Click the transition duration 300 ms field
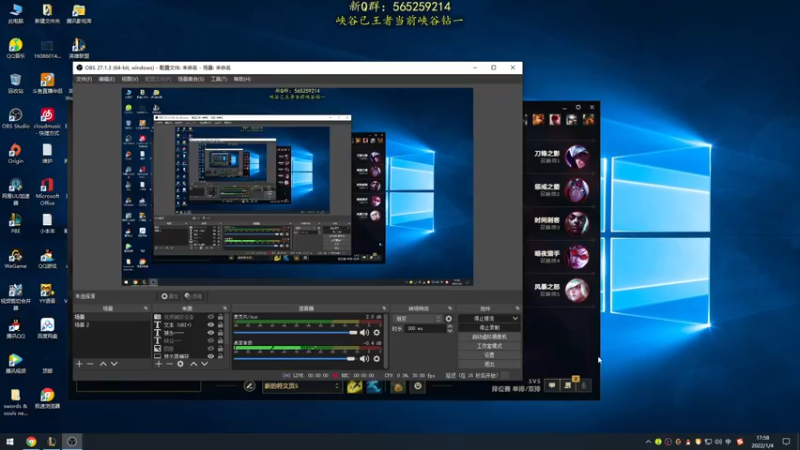 pos(426,329)
